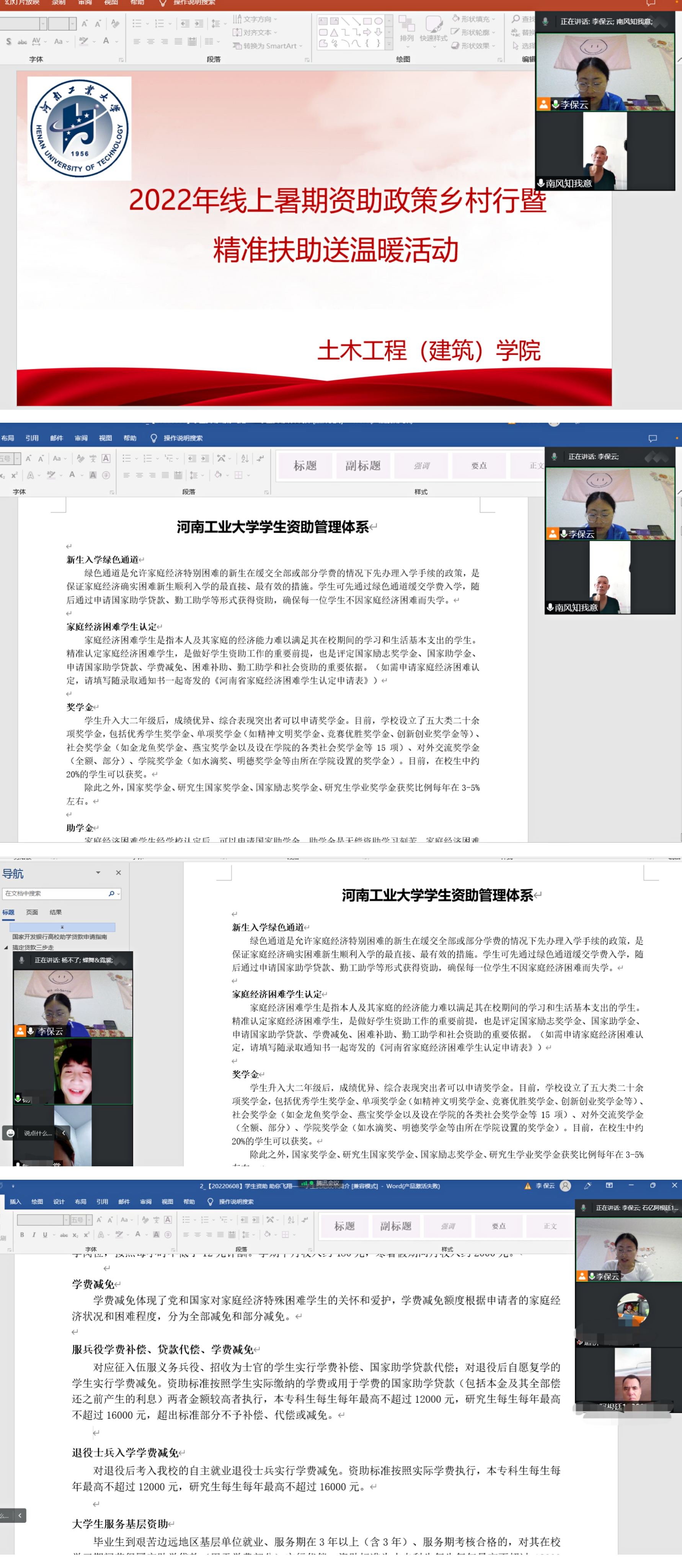This screenshot has height=1568, width=682.
Task: Open 文字方向 menu in PowerPoint ribbon
Action: (255, 20)
